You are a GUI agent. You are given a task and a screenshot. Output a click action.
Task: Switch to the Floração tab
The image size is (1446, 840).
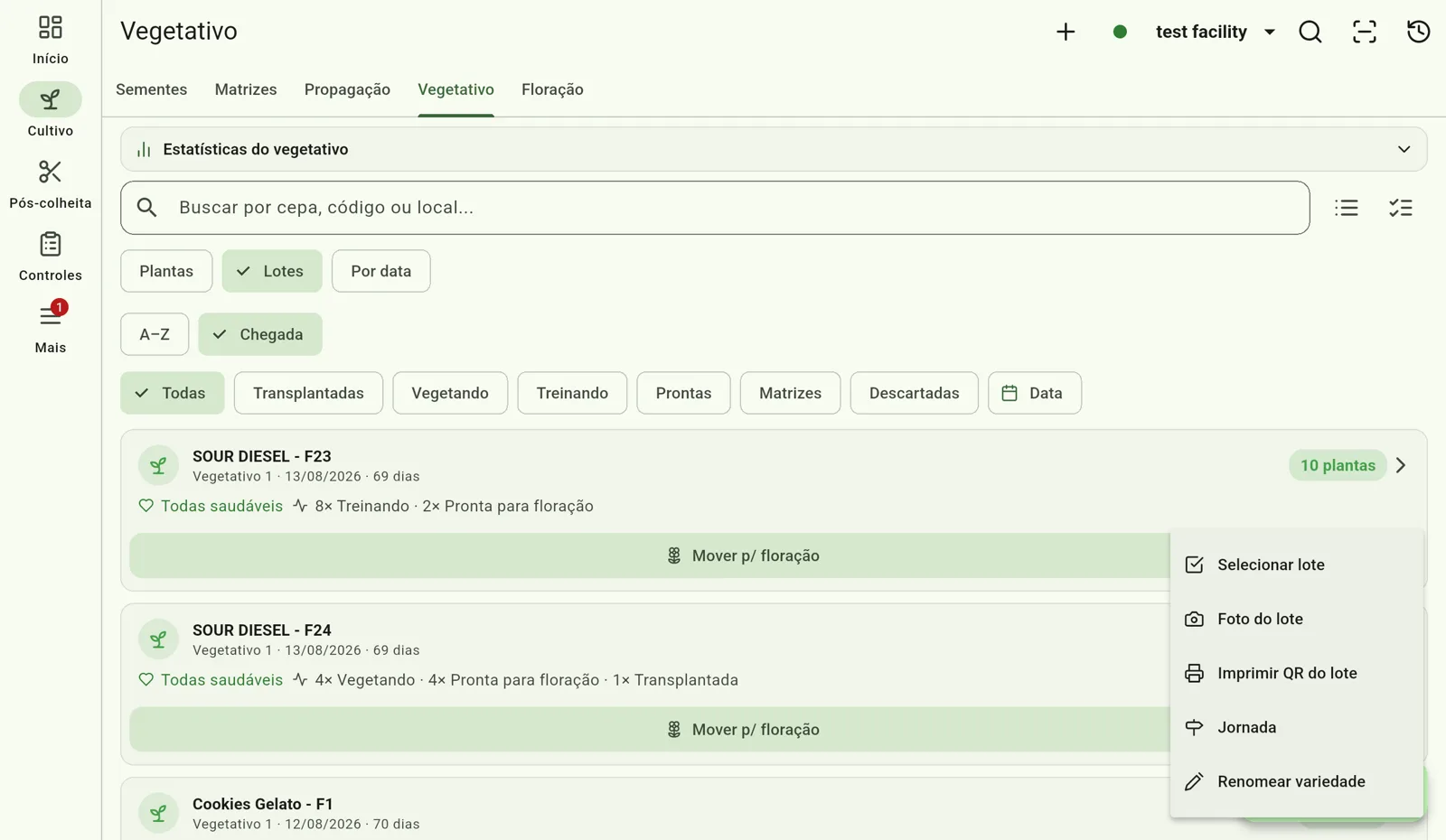click(552, 89)
